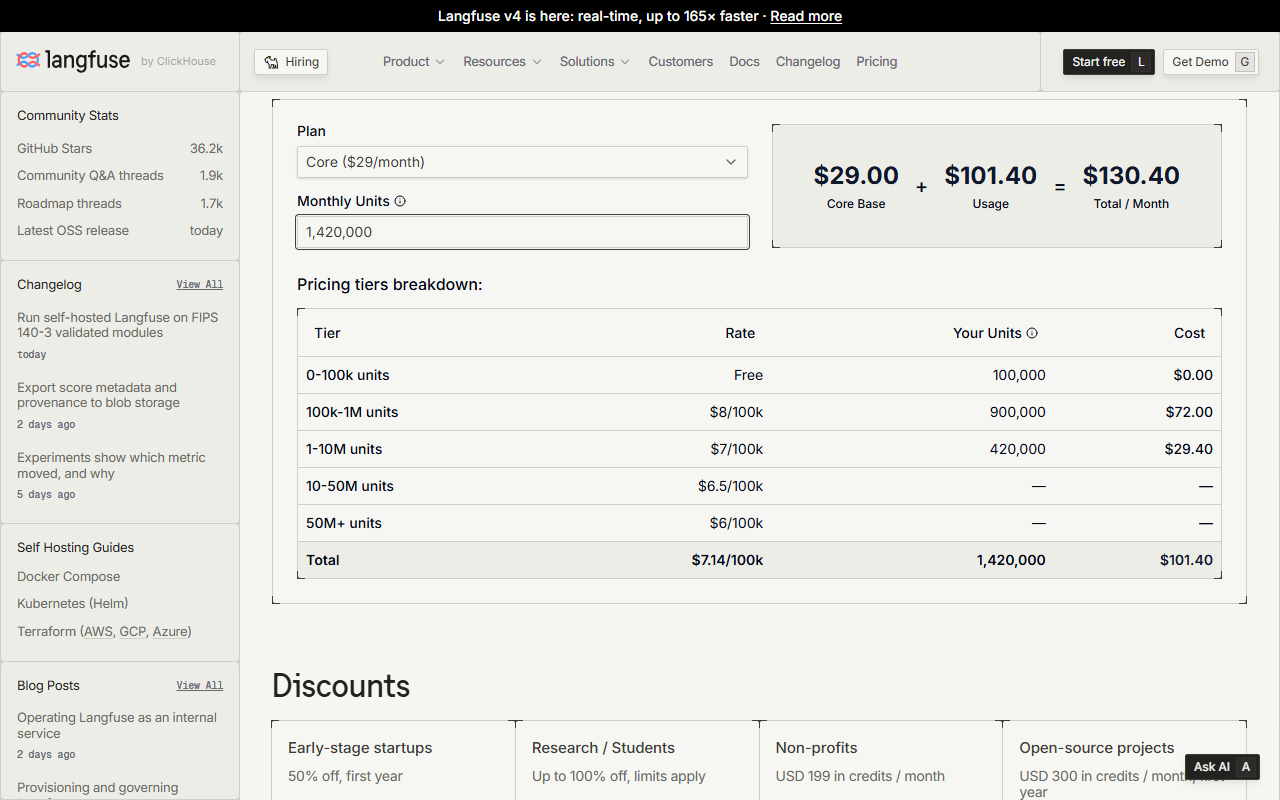This screenshot has height=800, width=1280.
Task: Open Roadmap threads link
Action: pyautogui.click(x=120, y=203)
